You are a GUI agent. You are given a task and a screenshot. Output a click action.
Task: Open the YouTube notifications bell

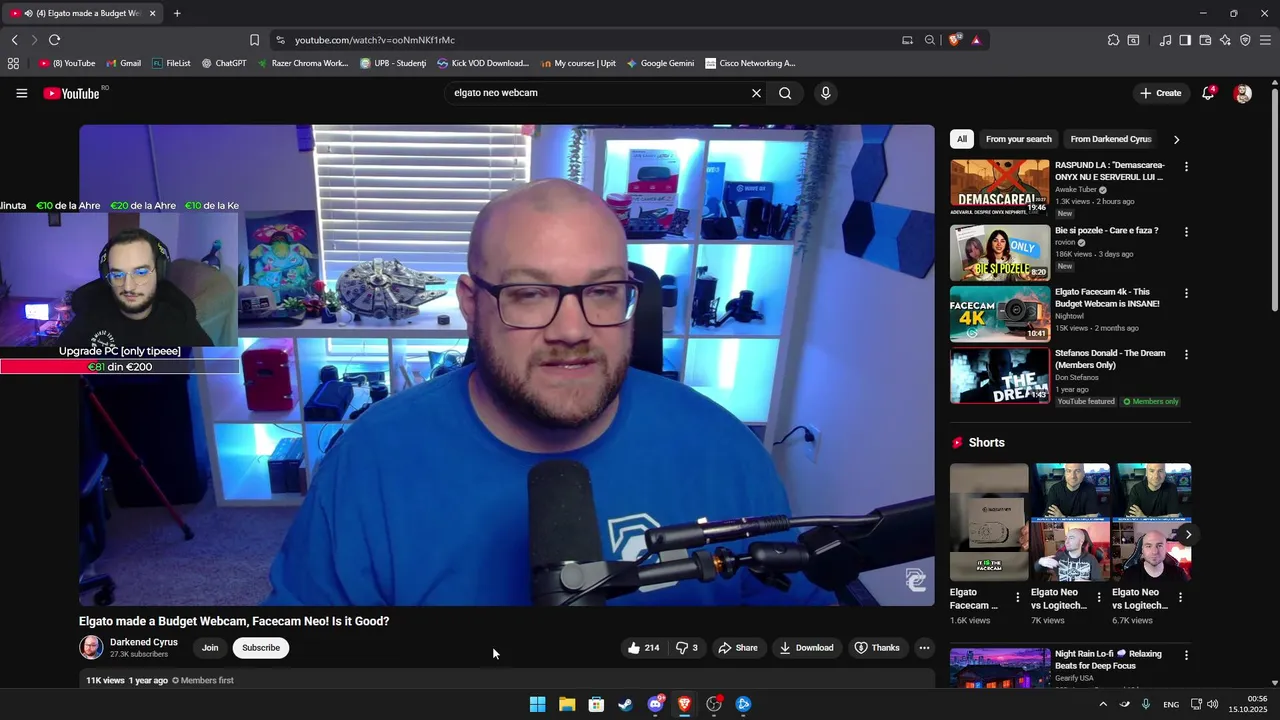[1210, 93]
